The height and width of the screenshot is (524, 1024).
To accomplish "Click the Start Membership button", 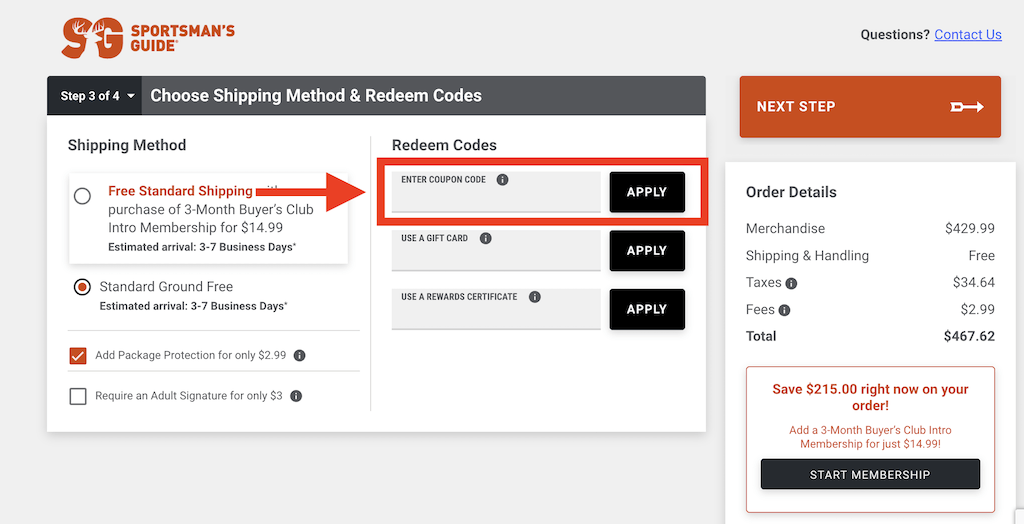I will (870, 474).
